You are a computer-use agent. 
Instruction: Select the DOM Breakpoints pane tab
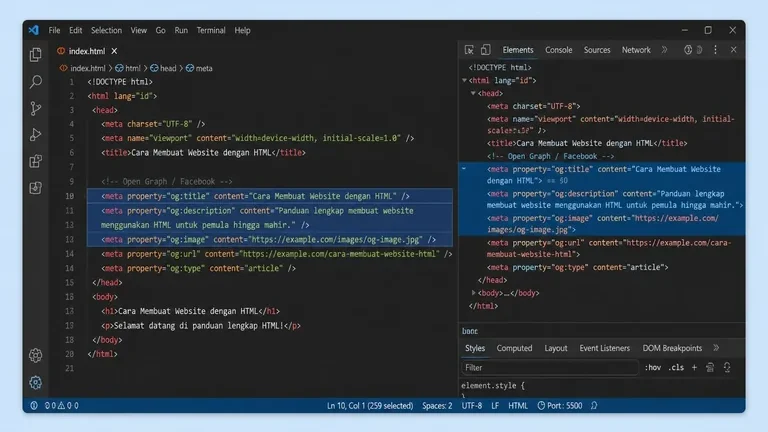[x=672, y=348]
